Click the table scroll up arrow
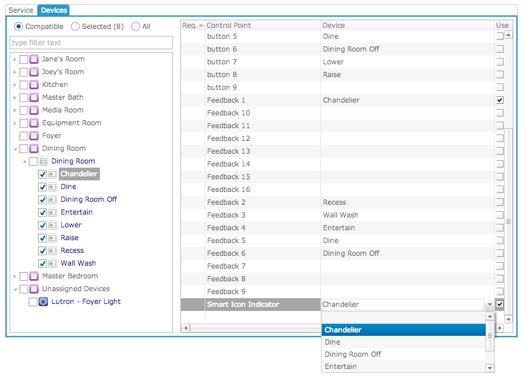 [x=509, y=35]
